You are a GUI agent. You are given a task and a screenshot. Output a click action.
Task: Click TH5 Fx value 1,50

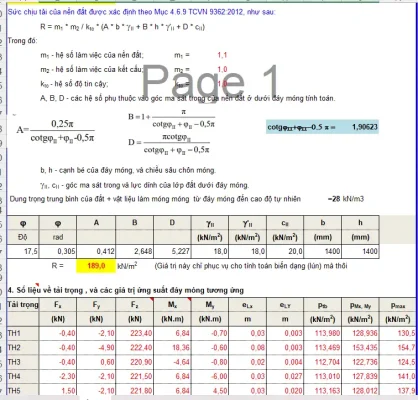(58, 390)
